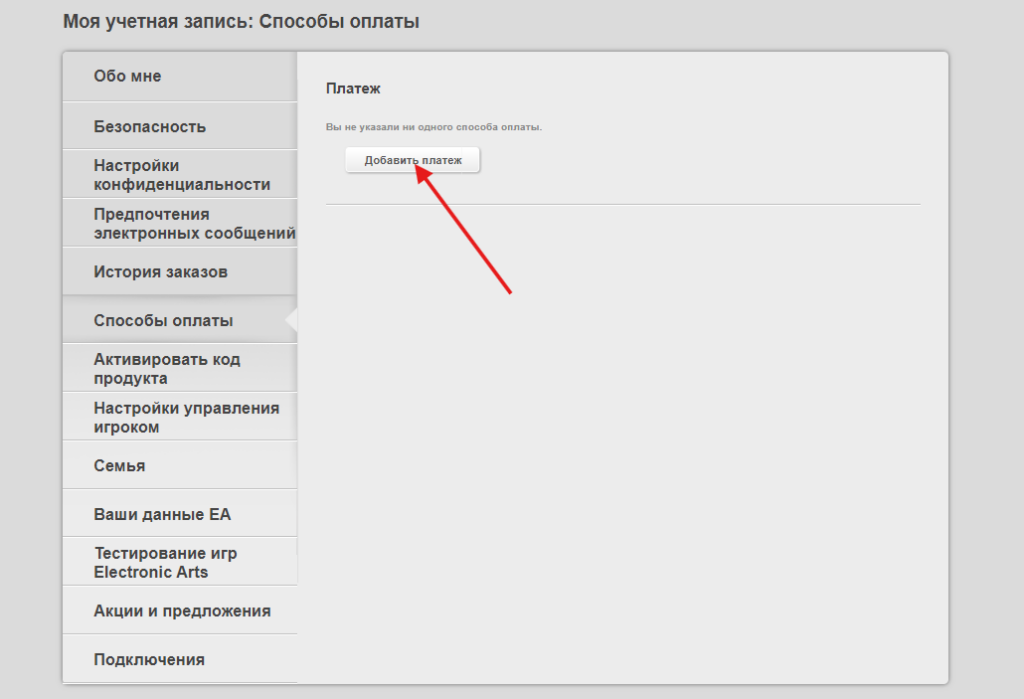
Task: Click the red arrow annotation
Action: tap(465, 232)
